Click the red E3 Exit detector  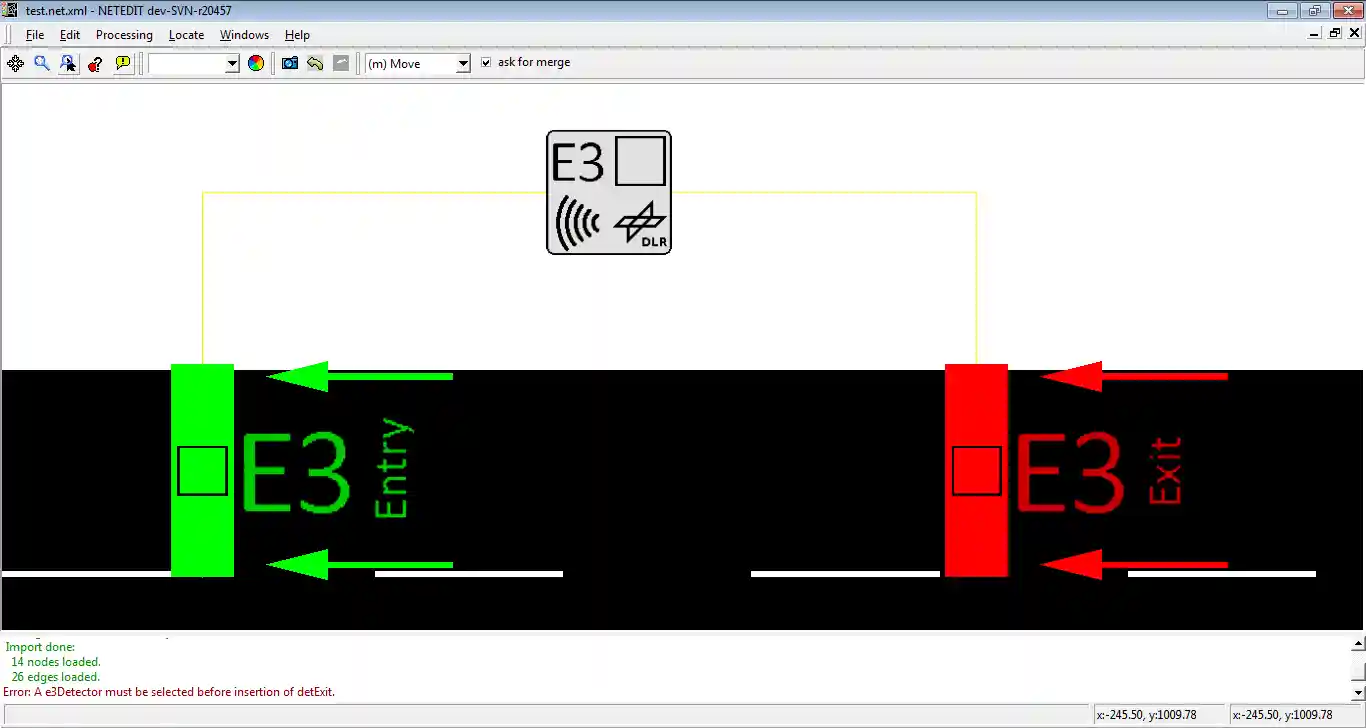click(x=976, y=470)
